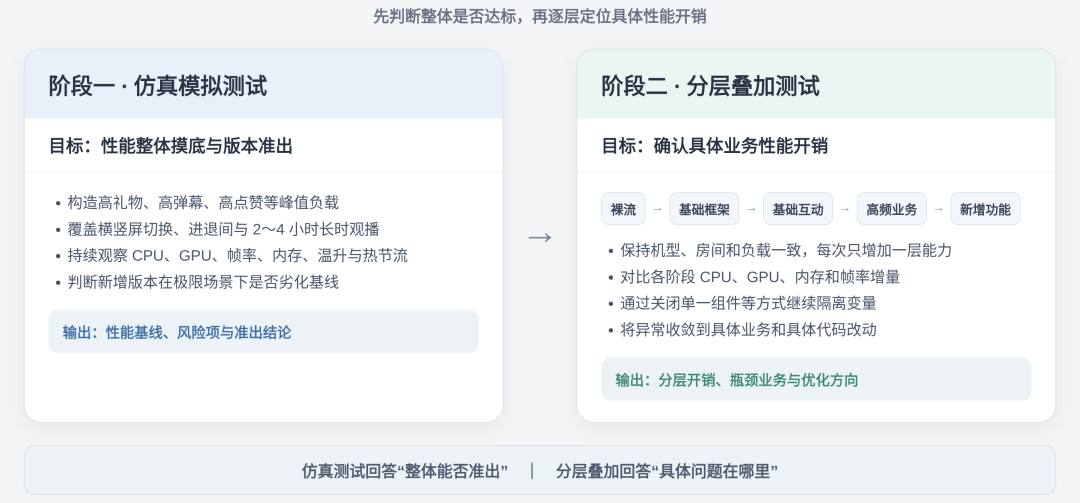
Task: Click the 目标：性能整体摸底与版本准出 line
Action: (x=171, y=146)
